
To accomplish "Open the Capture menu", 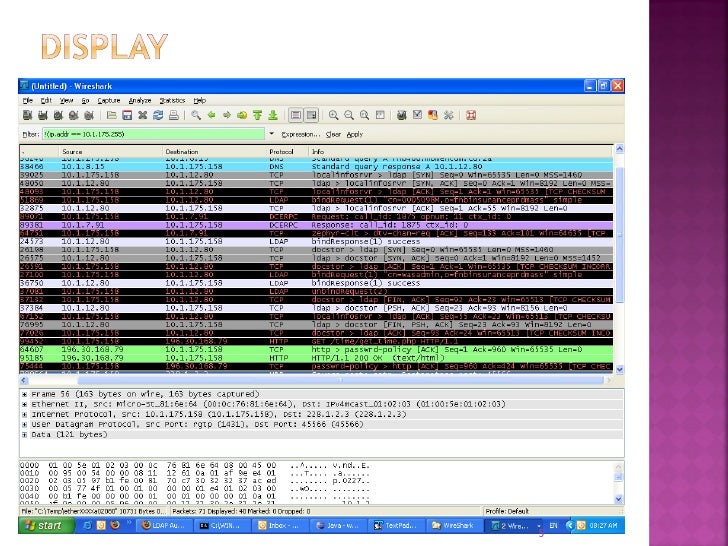I will [109, 100].
